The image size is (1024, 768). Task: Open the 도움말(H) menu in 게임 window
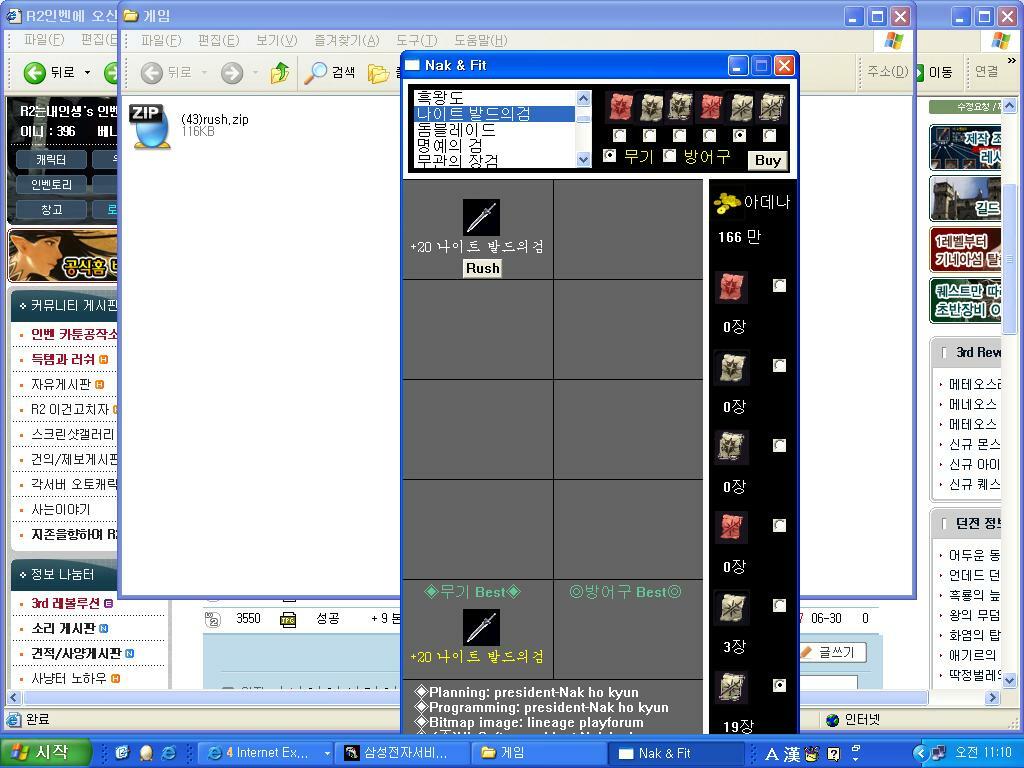coord(481,40)
